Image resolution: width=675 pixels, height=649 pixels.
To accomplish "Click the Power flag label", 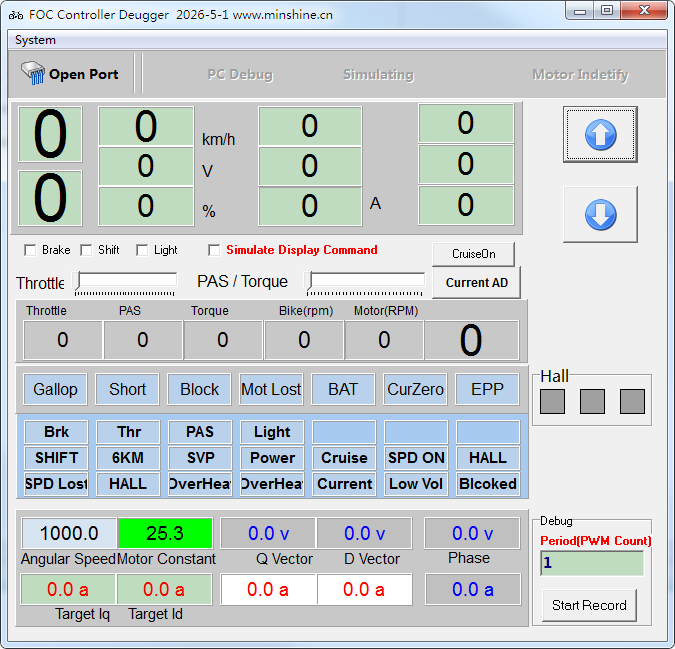I will (272, 457).
